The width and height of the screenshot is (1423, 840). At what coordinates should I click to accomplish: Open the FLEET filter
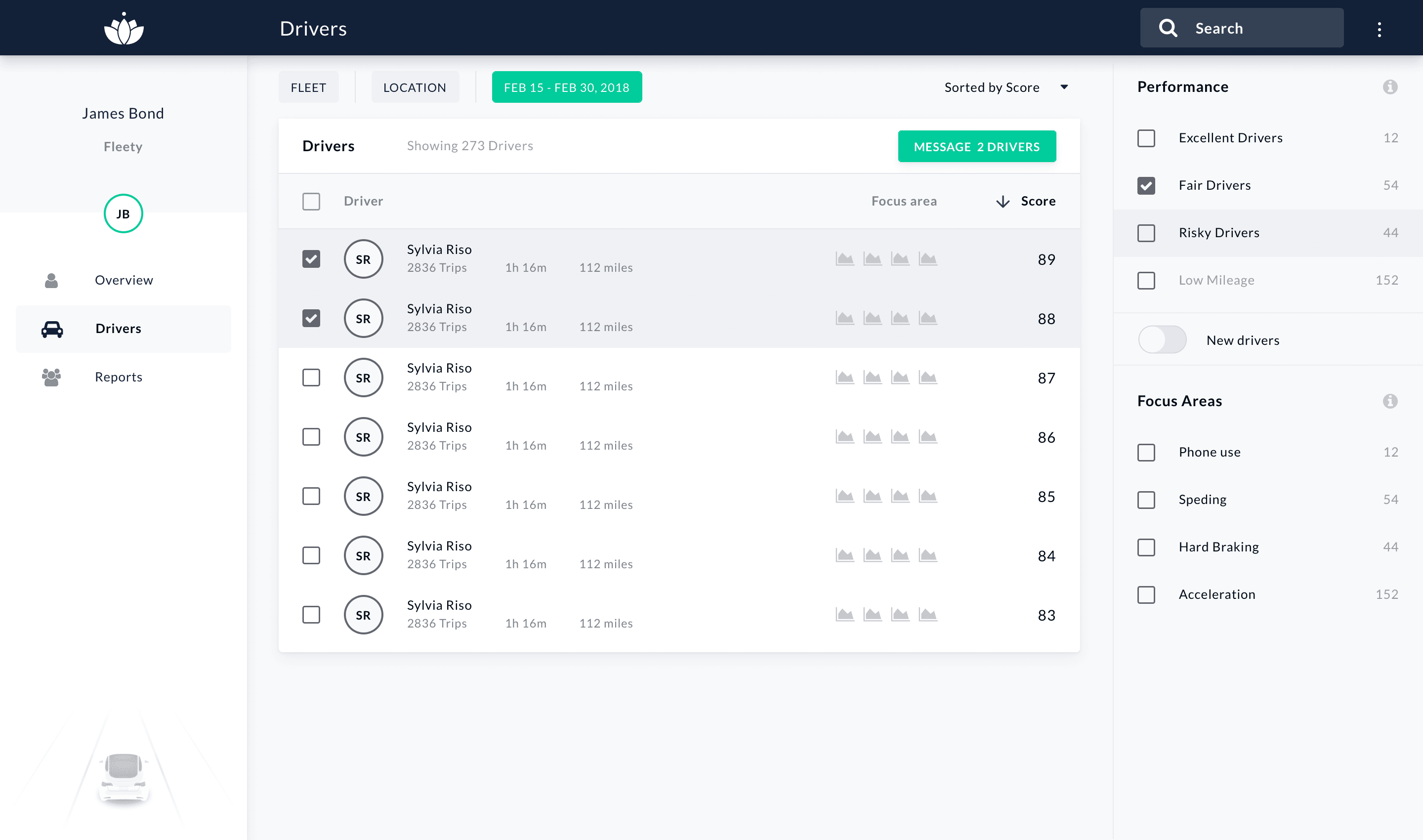(x=308, y=87)
